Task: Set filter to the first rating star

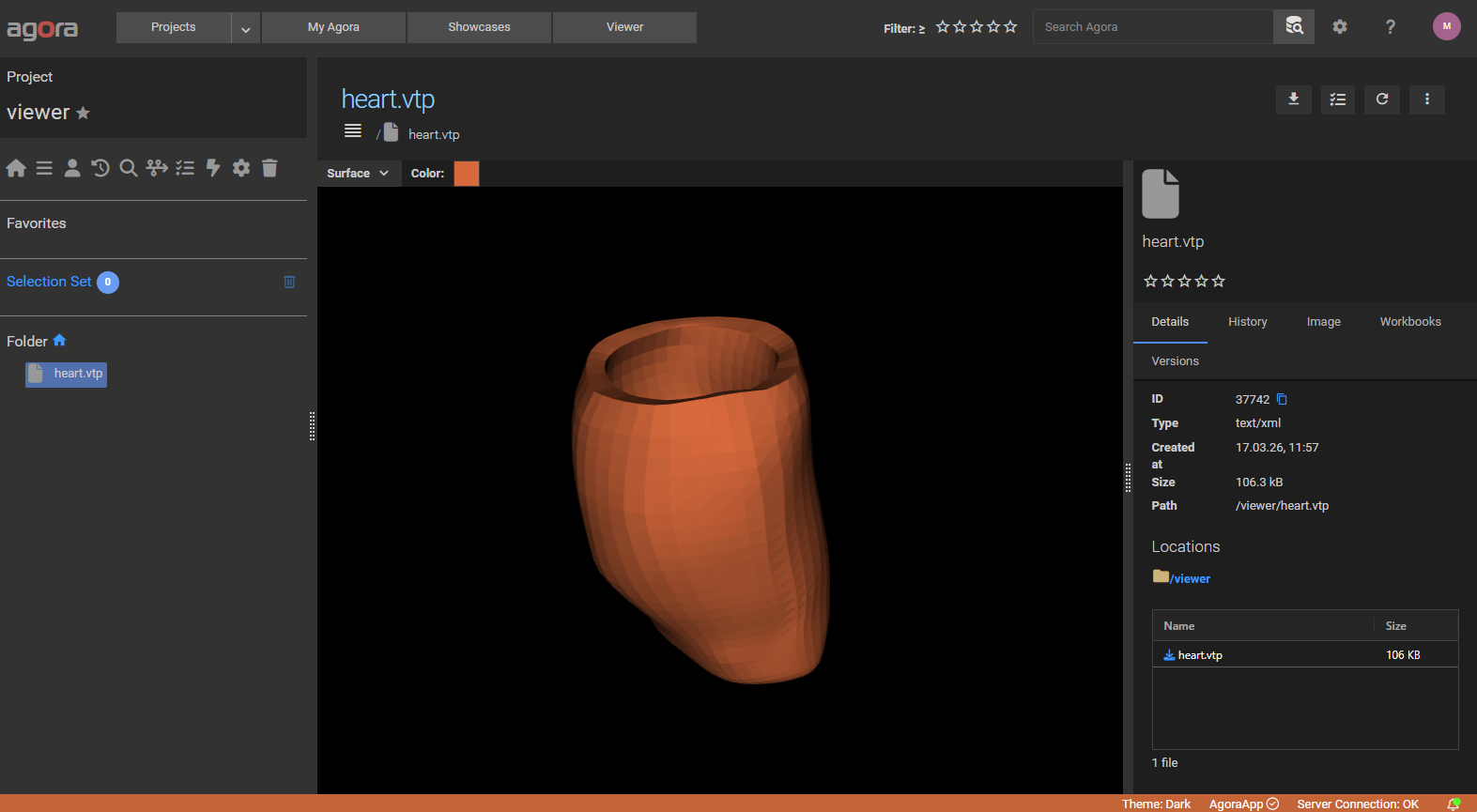Action: 943,27
